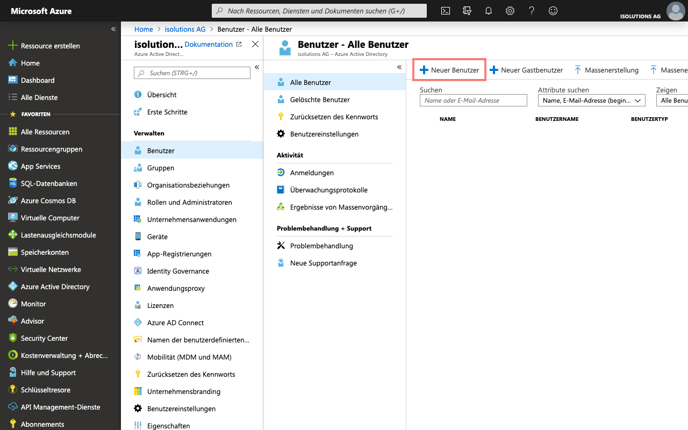Image resolution: width=688 pixels, height=430 pixels.
Task: Open Überwachungsprotokolle audit logs
Action: tap(329, 190)
